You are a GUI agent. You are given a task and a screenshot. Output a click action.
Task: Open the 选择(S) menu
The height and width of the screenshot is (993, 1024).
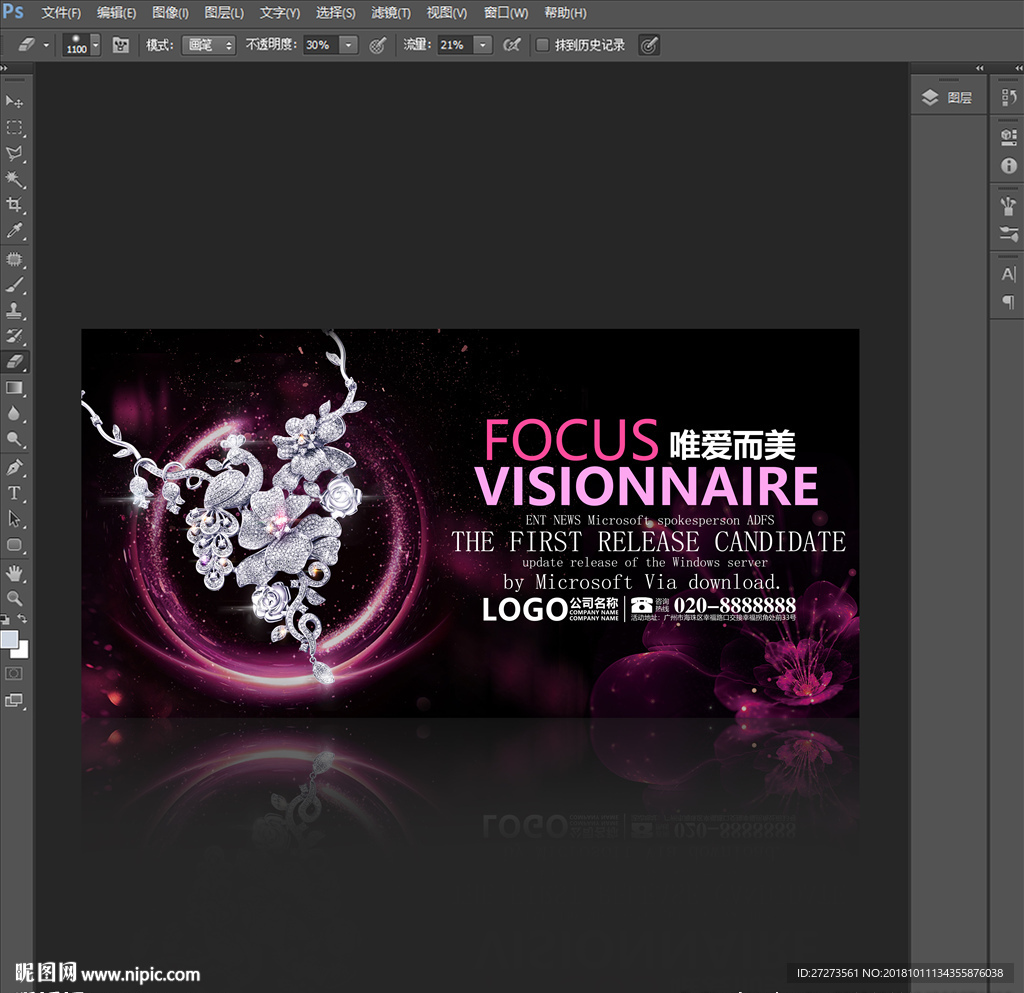tap(336, 13)
